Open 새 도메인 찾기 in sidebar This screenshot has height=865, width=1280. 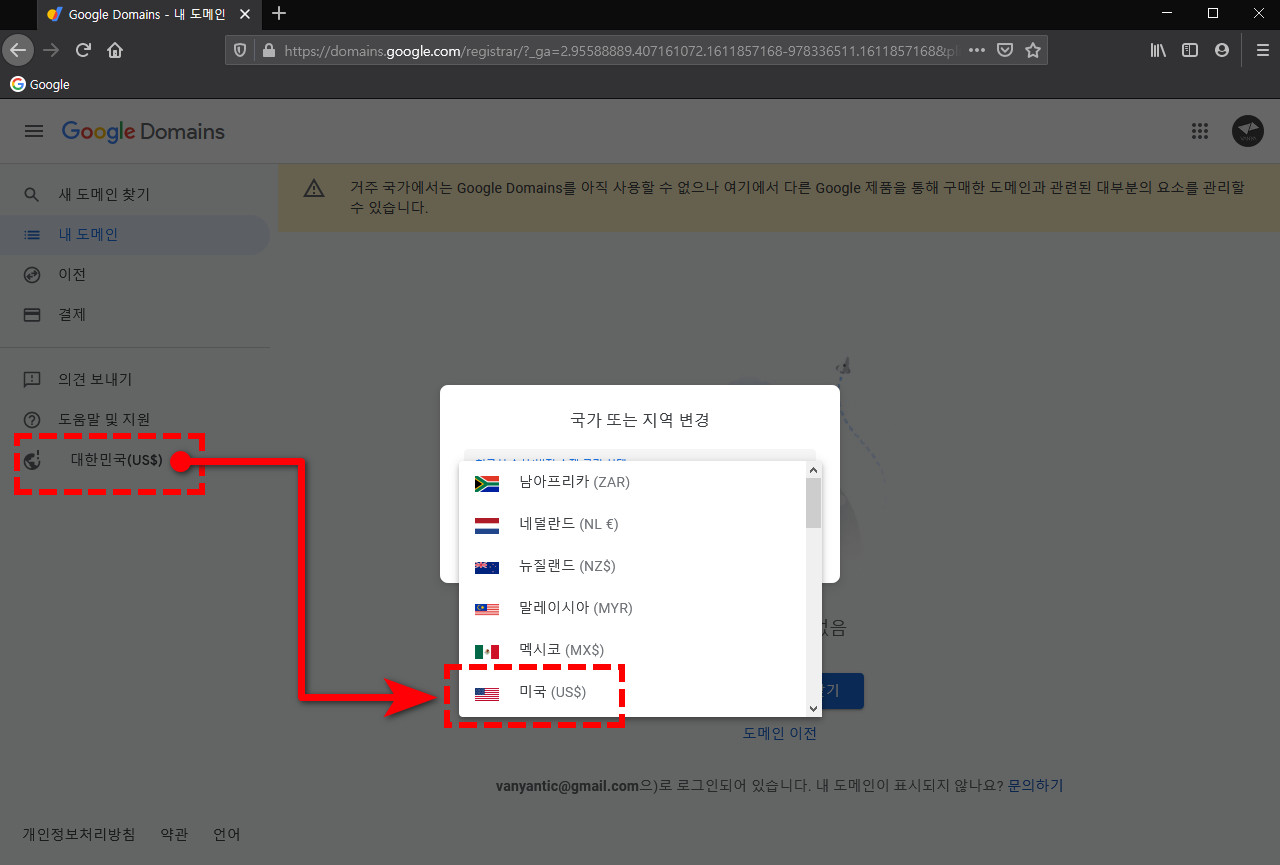coord(104,194)
